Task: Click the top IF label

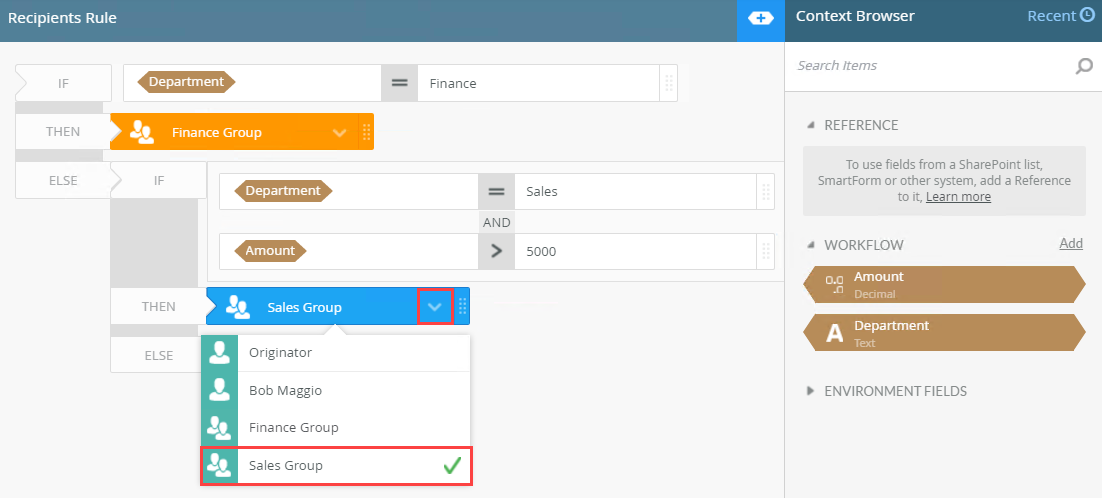Action: (63, 83)
